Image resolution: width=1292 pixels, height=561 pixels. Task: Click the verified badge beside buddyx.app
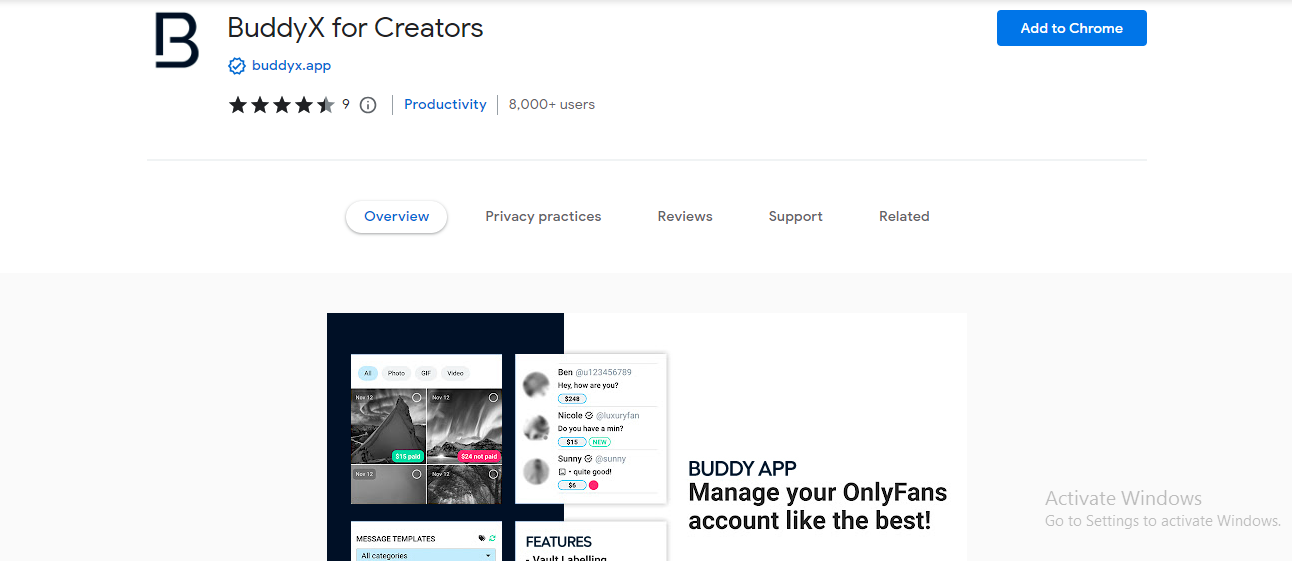(237, 66)
